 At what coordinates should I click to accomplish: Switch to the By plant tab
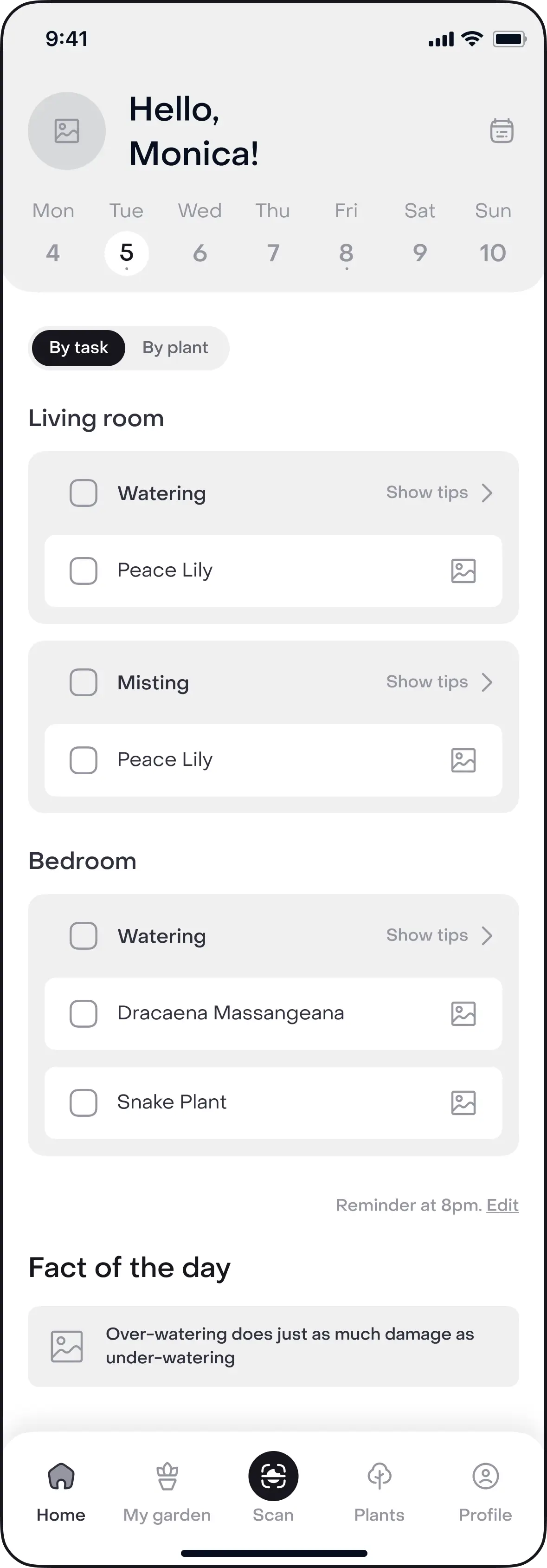click(175, 348)
